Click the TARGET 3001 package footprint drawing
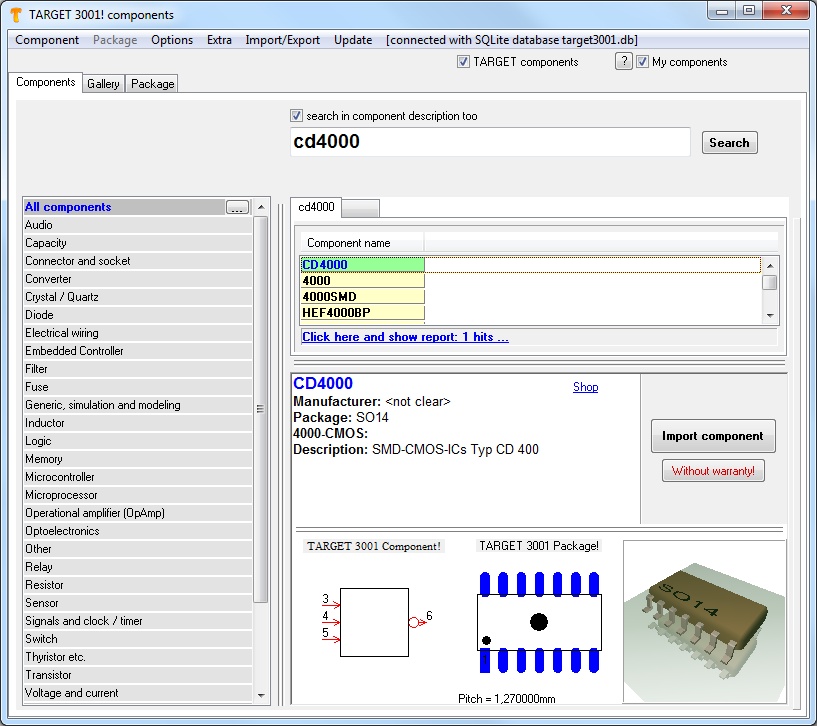Screen dimensions: 817x726 [538, 622]
